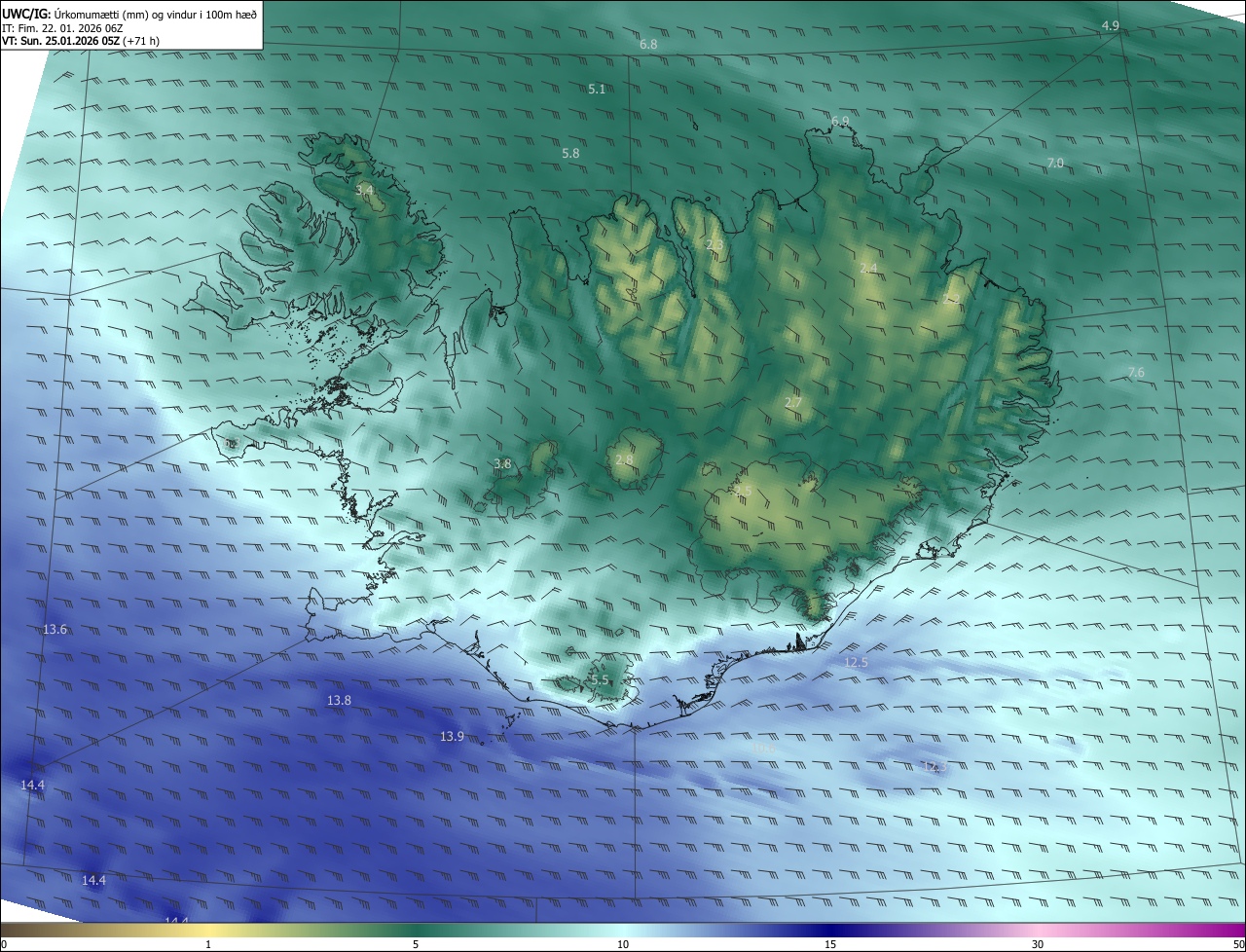Click the map value '2.5' on Vatnajökull
The width and height of the screenshot is (1246, 952).
[x=744, y=490]
